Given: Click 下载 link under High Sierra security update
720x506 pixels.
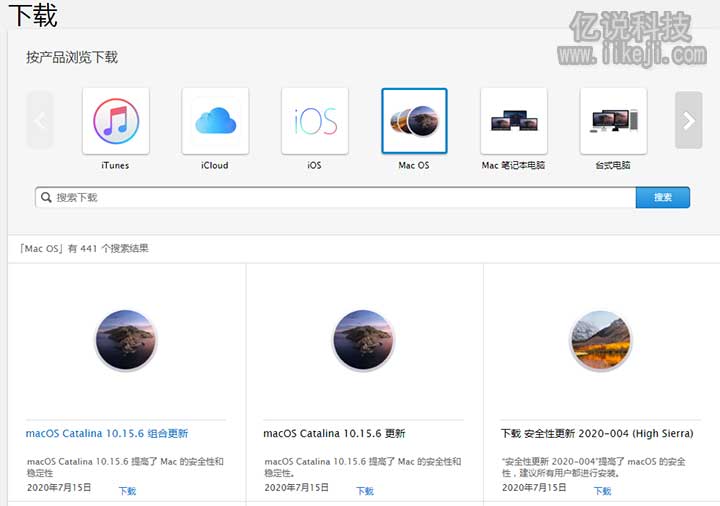Looking at the screenshot, I should 602,491.
